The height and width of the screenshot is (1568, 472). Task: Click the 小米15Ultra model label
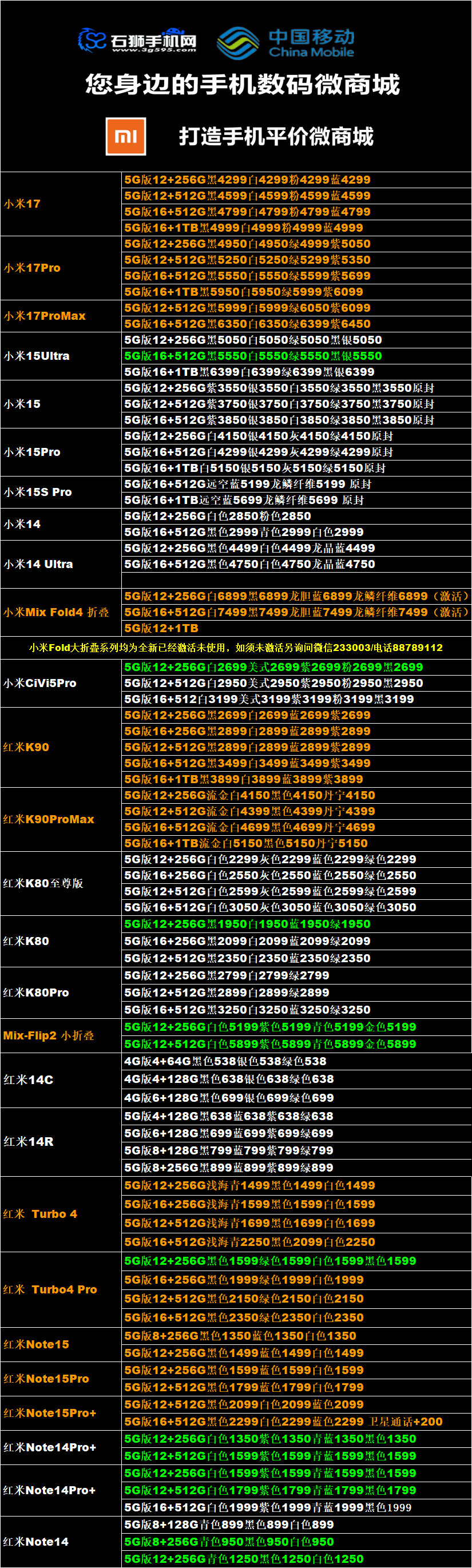(x=37, y=356)
